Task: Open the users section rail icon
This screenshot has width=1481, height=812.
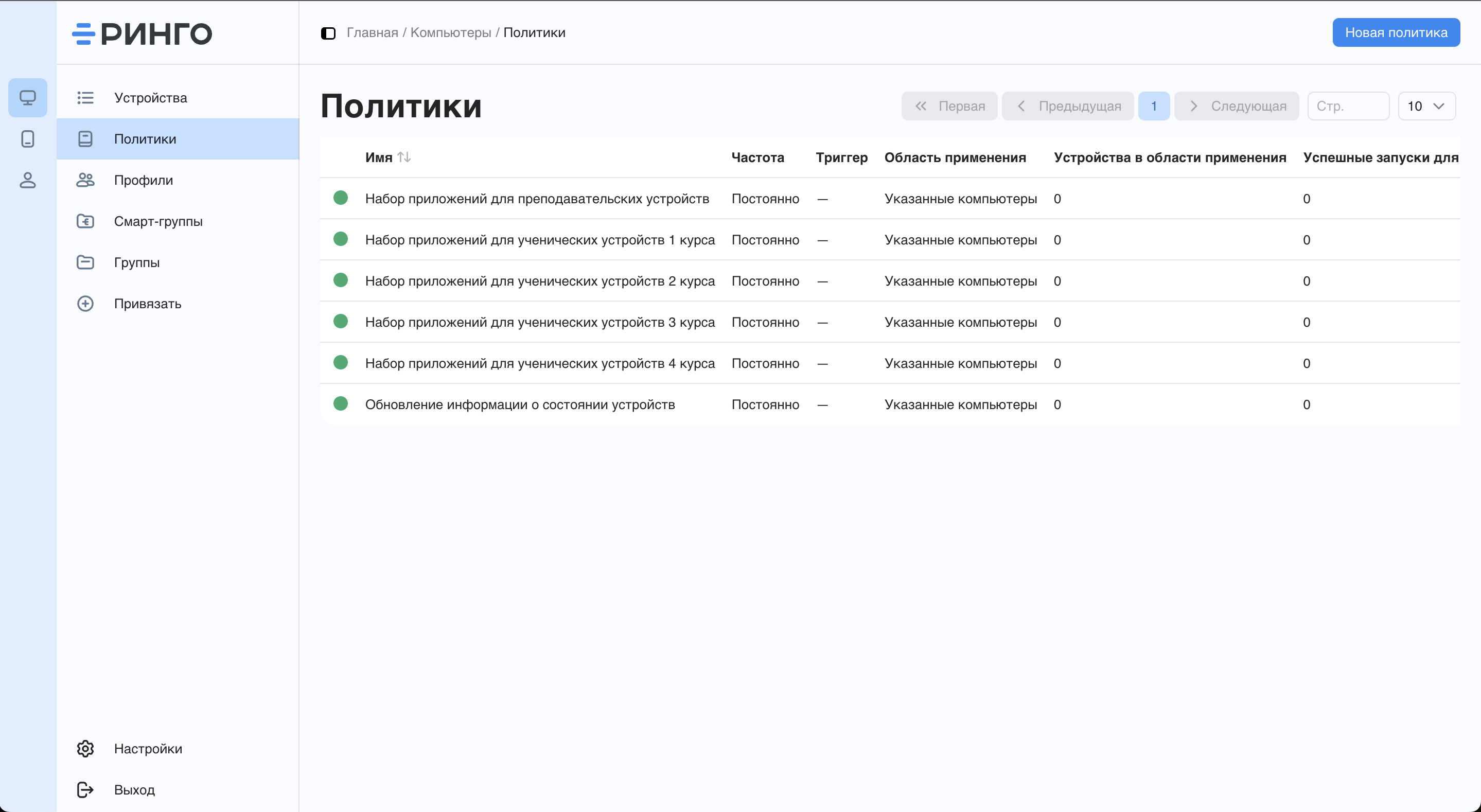Action: coord(28,180)
